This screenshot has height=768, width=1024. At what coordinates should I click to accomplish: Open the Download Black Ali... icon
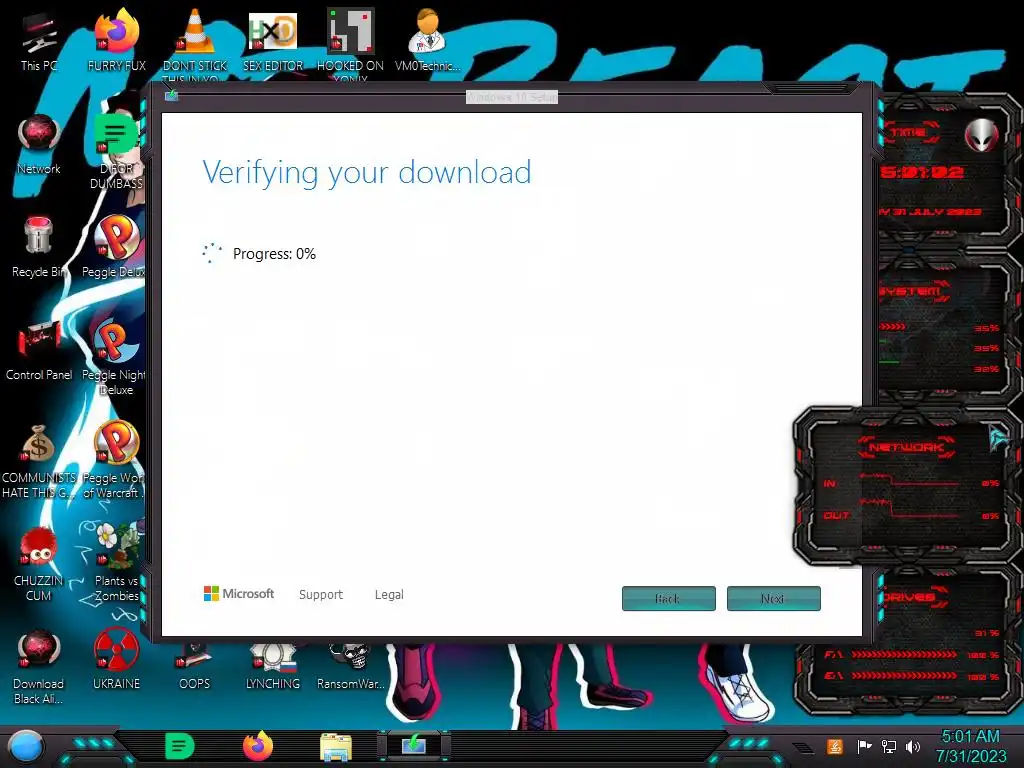pyautogui.click(x=39, y=667)
